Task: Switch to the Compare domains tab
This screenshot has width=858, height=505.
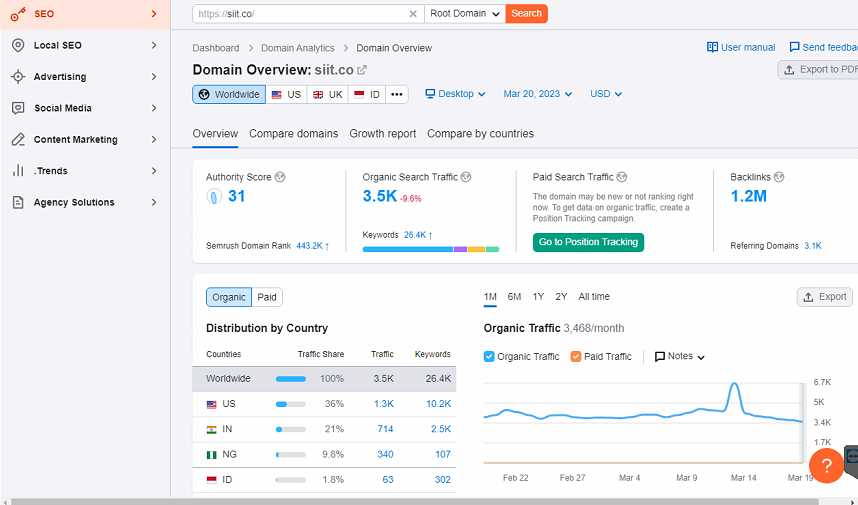Action: point(293,134)
